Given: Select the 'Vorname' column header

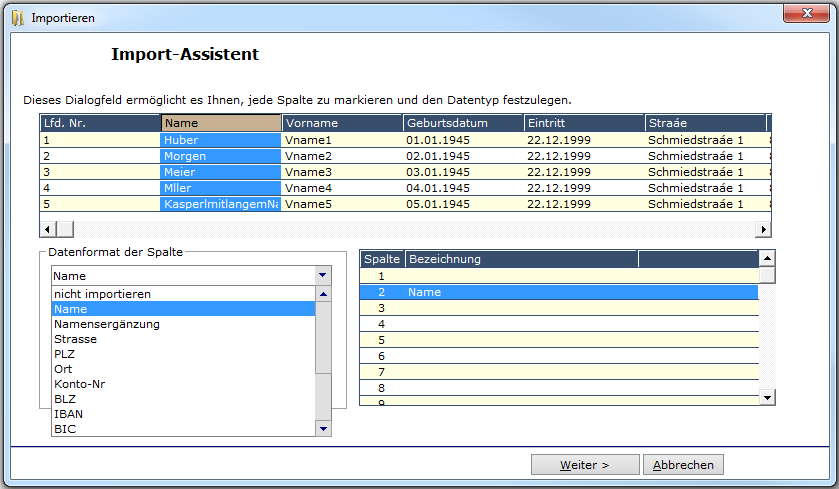Looking at the screenshot, I should [342, 123].
